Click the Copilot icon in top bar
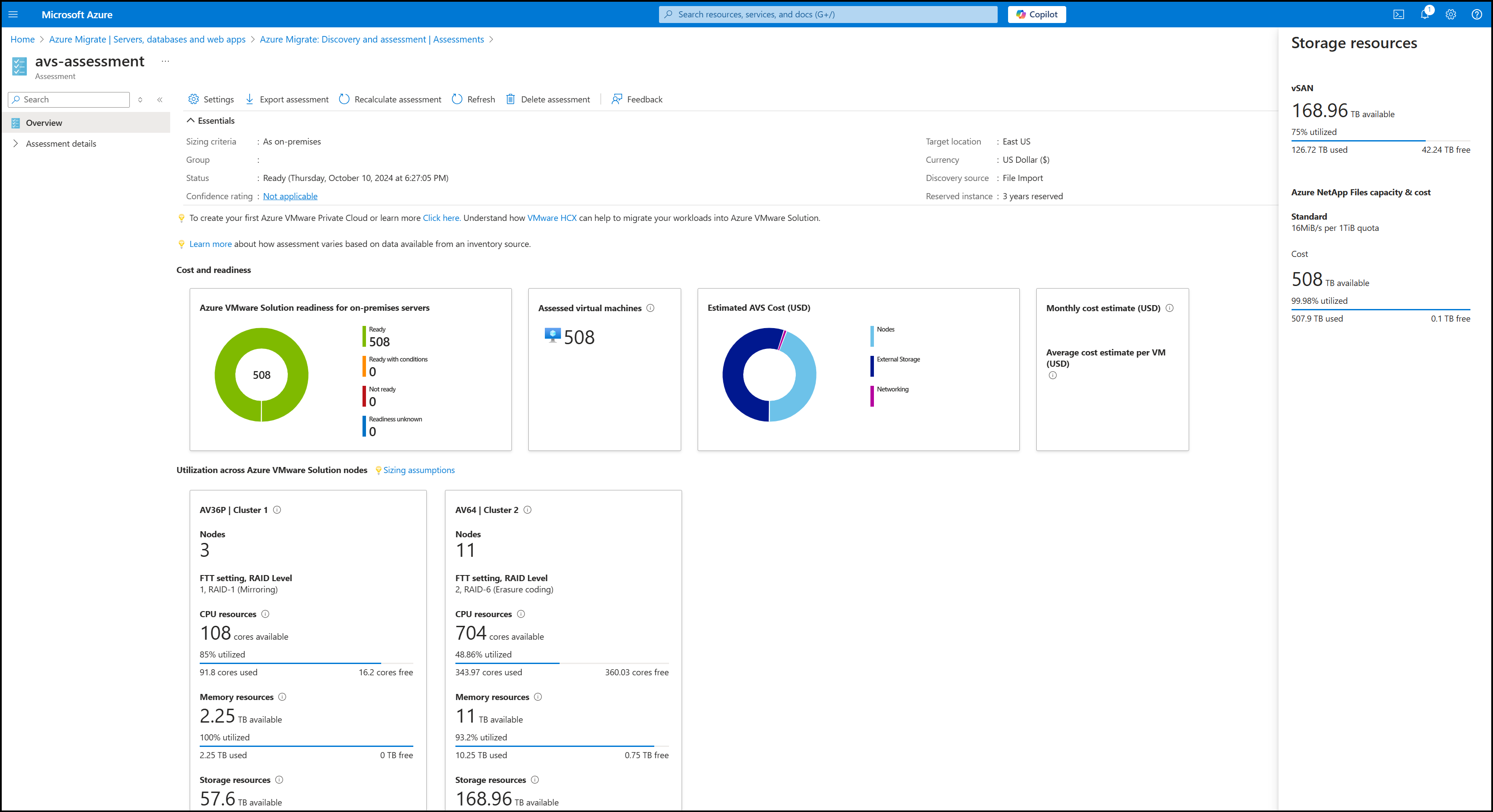 point(1037,14)
